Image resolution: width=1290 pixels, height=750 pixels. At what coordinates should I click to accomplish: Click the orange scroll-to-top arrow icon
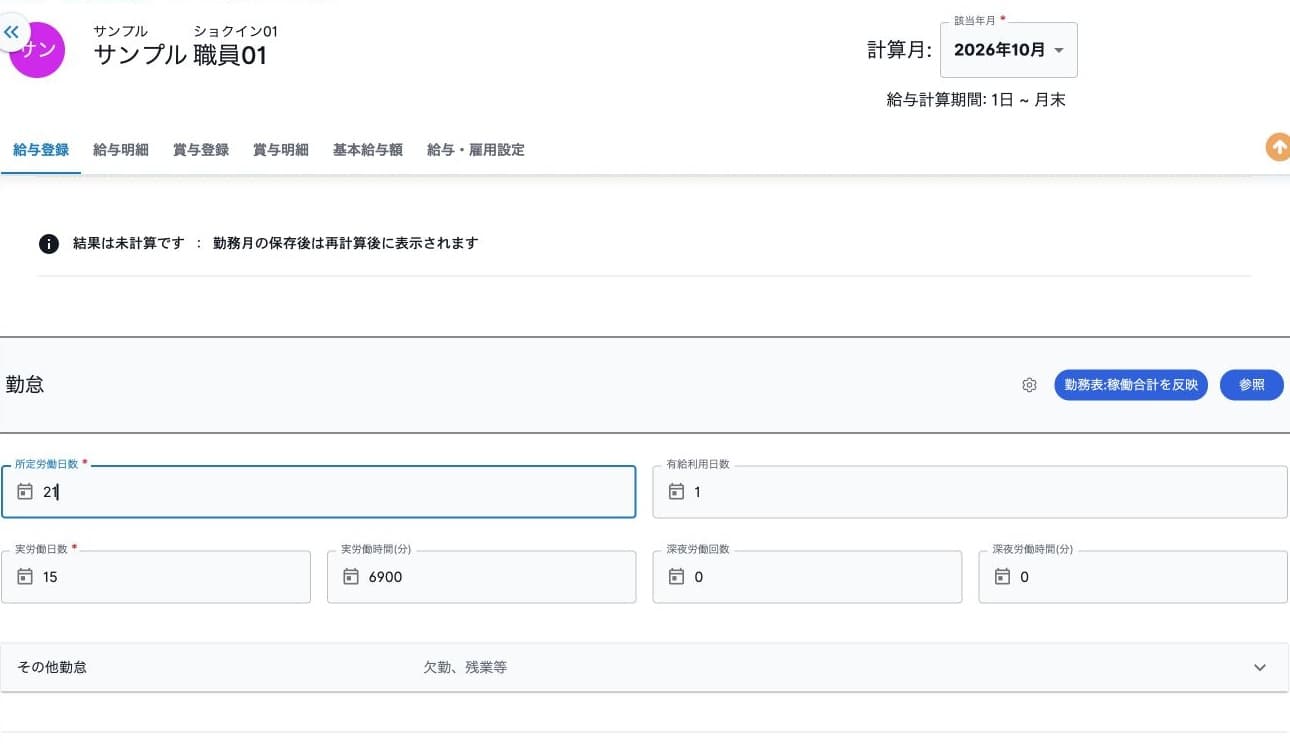pos(1278,147)
